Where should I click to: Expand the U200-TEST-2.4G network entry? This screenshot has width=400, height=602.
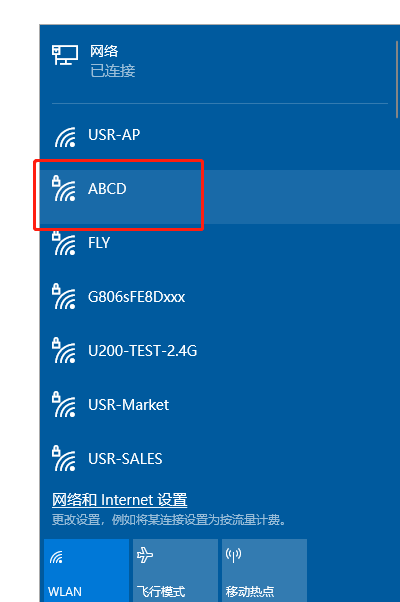[220, 351]
